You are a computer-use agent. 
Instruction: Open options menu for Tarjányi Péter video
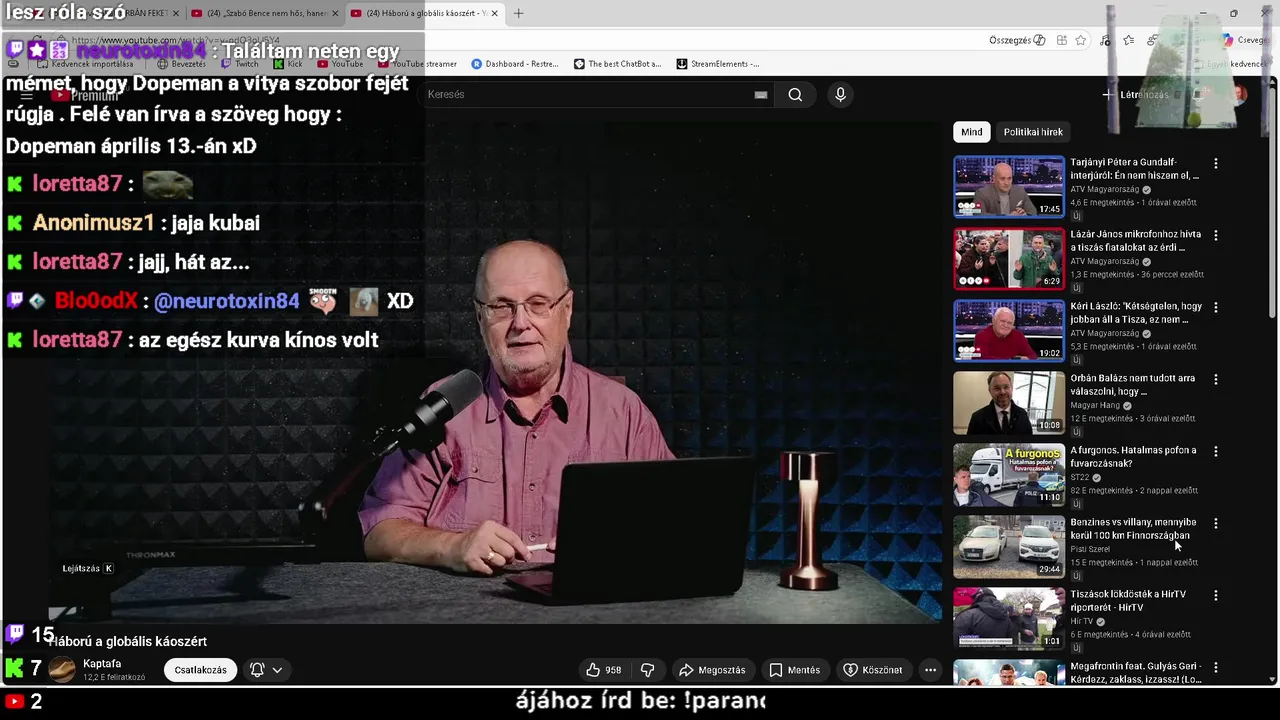(1216, 163)
